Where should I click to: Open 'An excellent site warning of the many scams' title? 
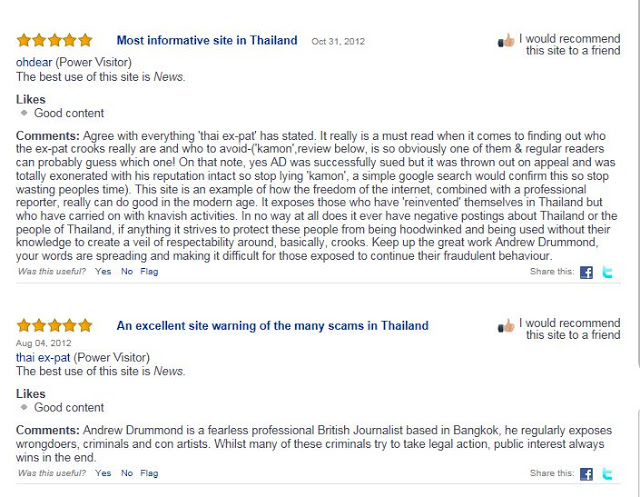273,326
